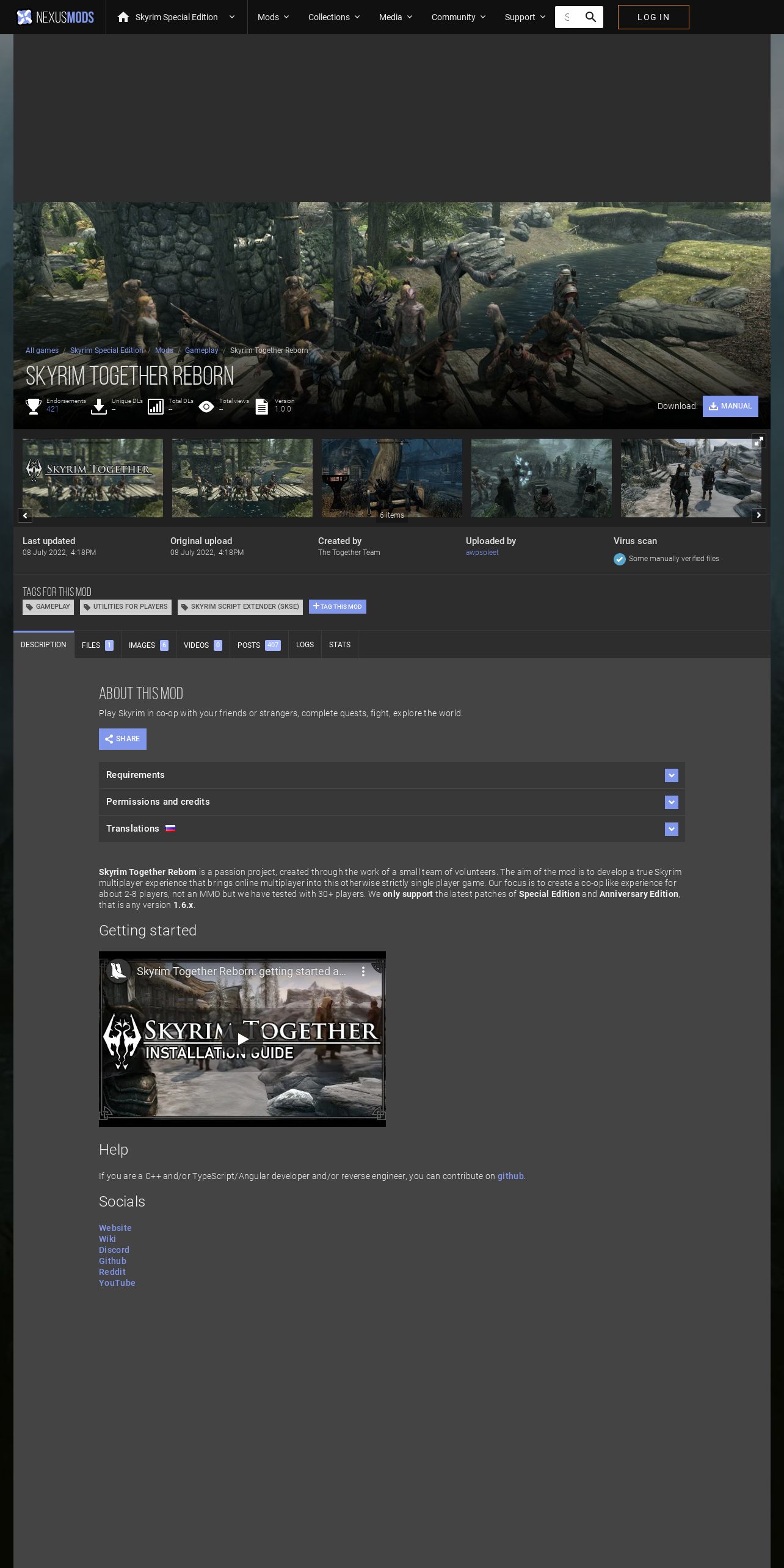Image resolution: width=784 pixels, height=1568 pixels.
Task: Click the Total views eye icon
Action: 206,406
